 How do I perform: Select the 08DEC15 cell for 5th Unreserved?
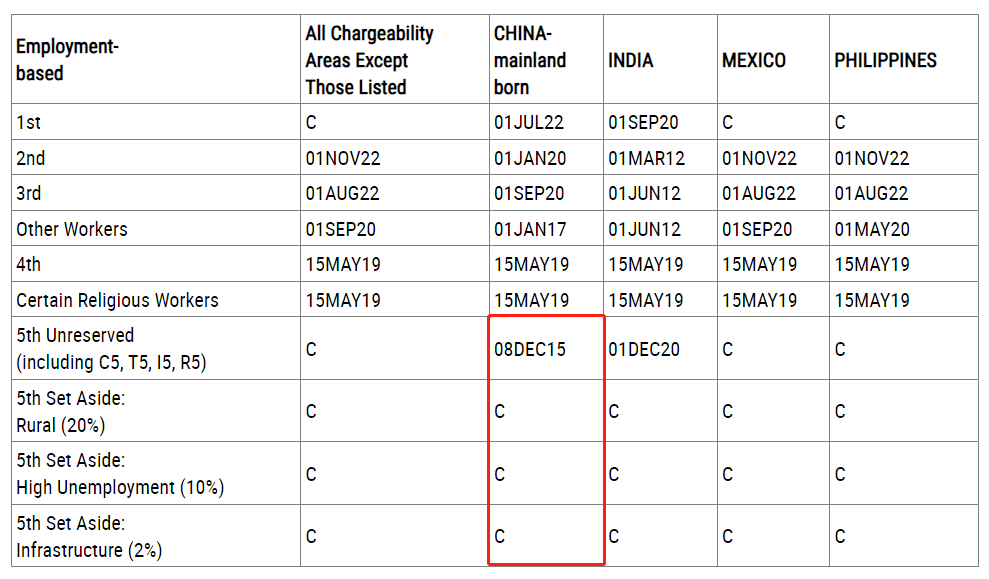(x=530, y=349)
